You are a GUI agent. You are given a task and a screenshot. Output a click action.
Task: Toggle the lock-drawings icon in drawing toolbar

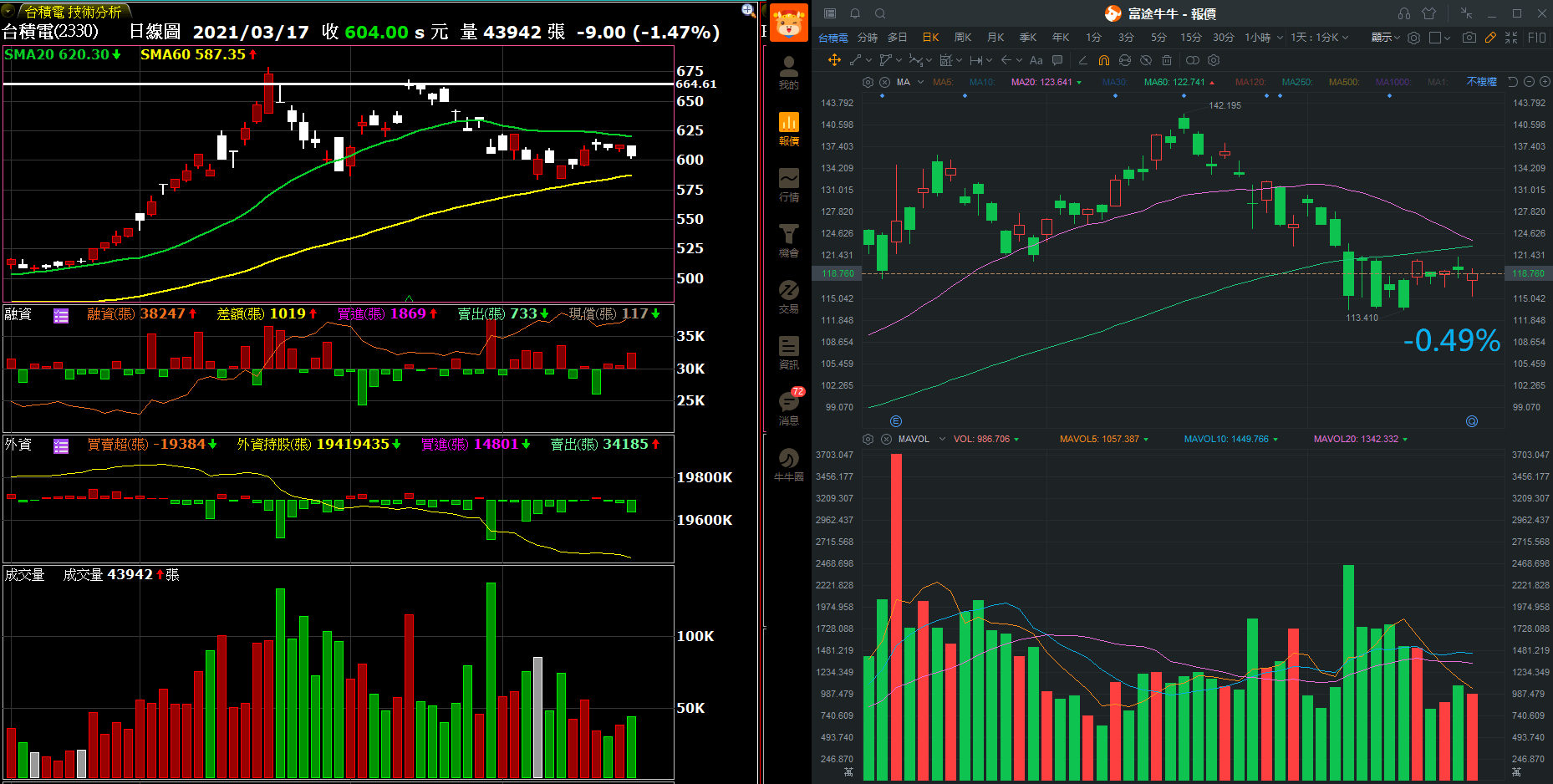[x=1124, y=60]
